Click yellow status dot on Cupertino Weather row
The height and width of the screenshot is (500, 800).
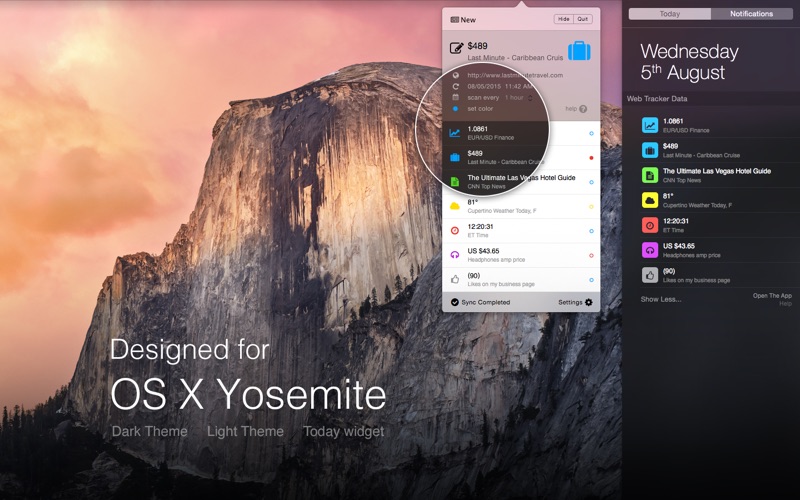coord(591,207)
